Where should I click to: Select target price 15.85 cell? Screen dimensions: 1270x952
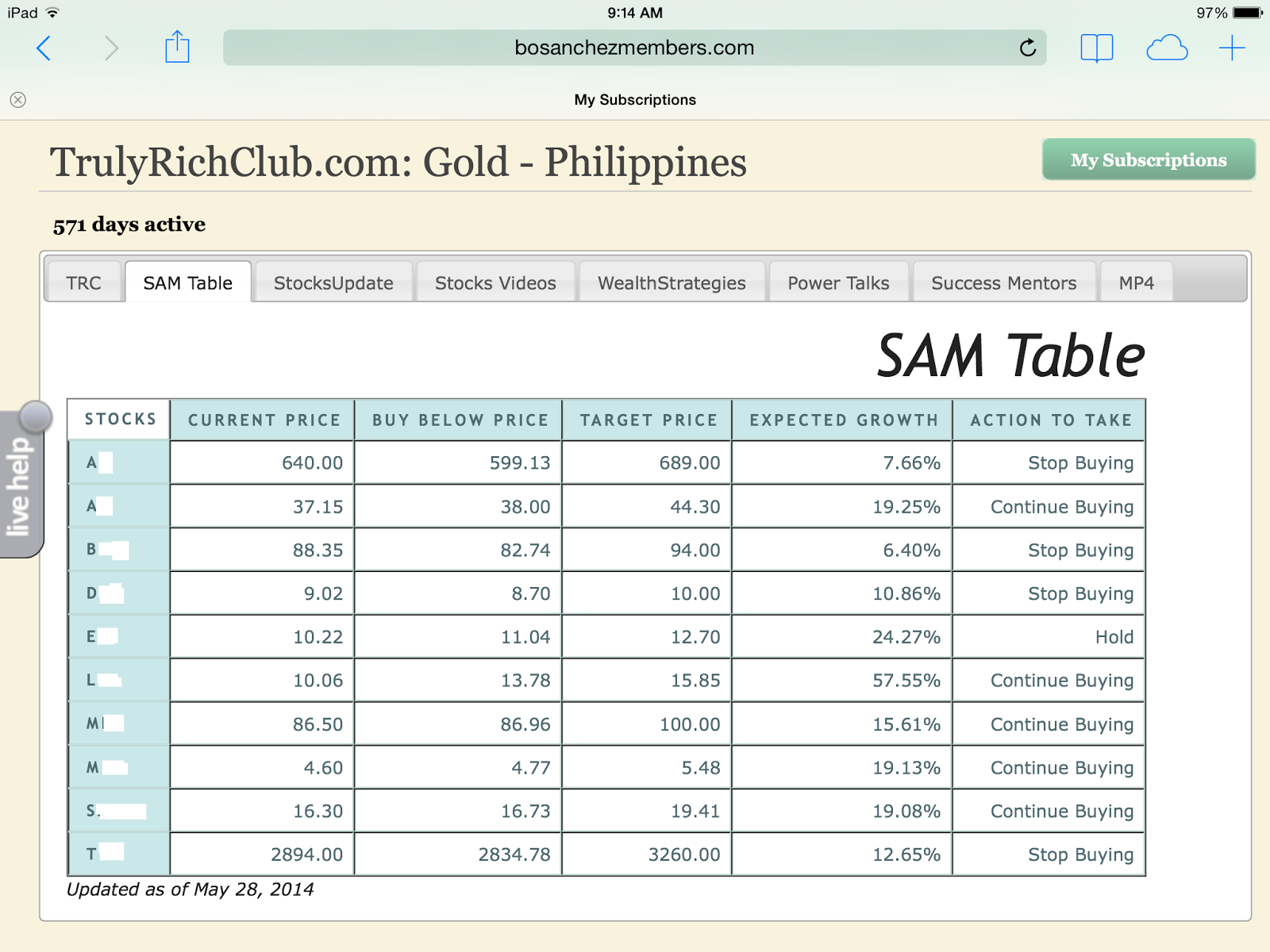click(648, 681)
